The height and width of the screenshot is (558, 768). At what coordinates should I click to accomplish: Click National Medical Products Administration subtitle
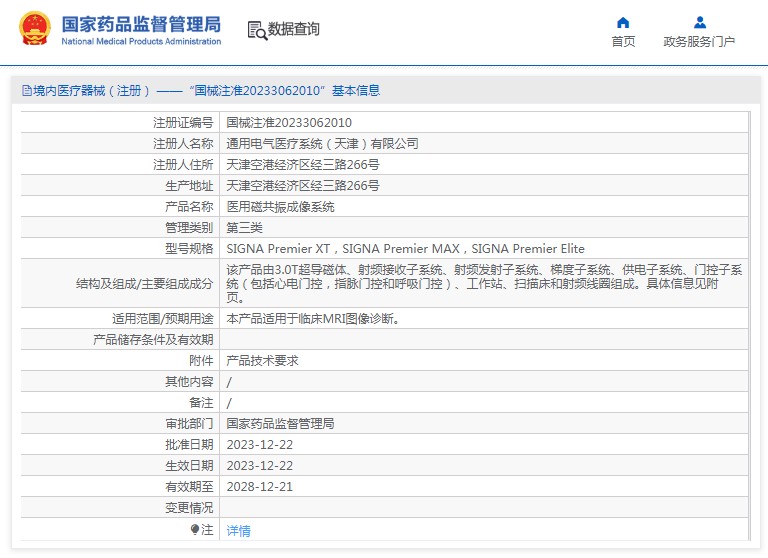click(x=141, y=42)
